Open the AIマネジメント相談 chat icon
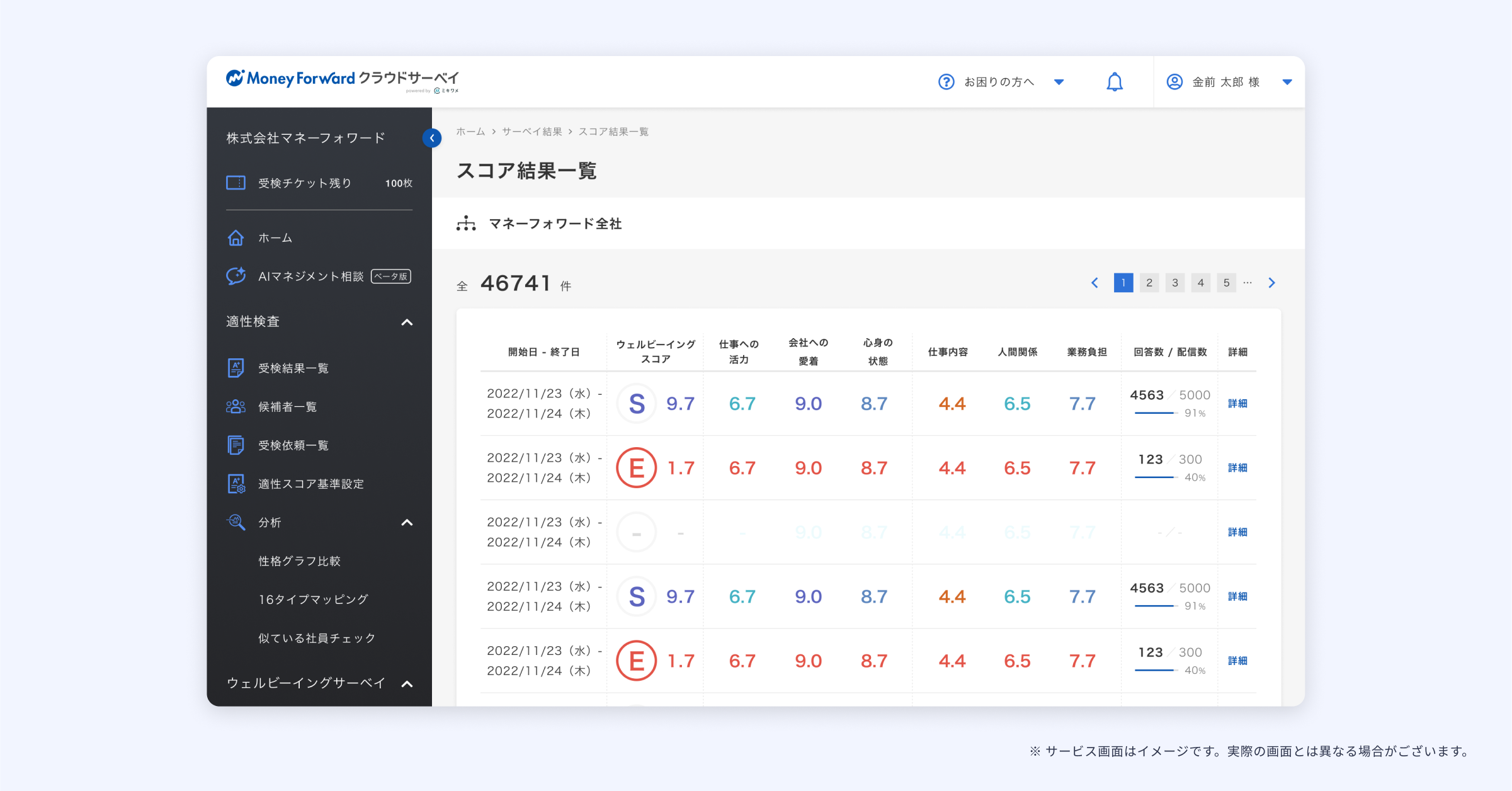The height and width of the screenshot is (791, 1512). click(236, 276)
